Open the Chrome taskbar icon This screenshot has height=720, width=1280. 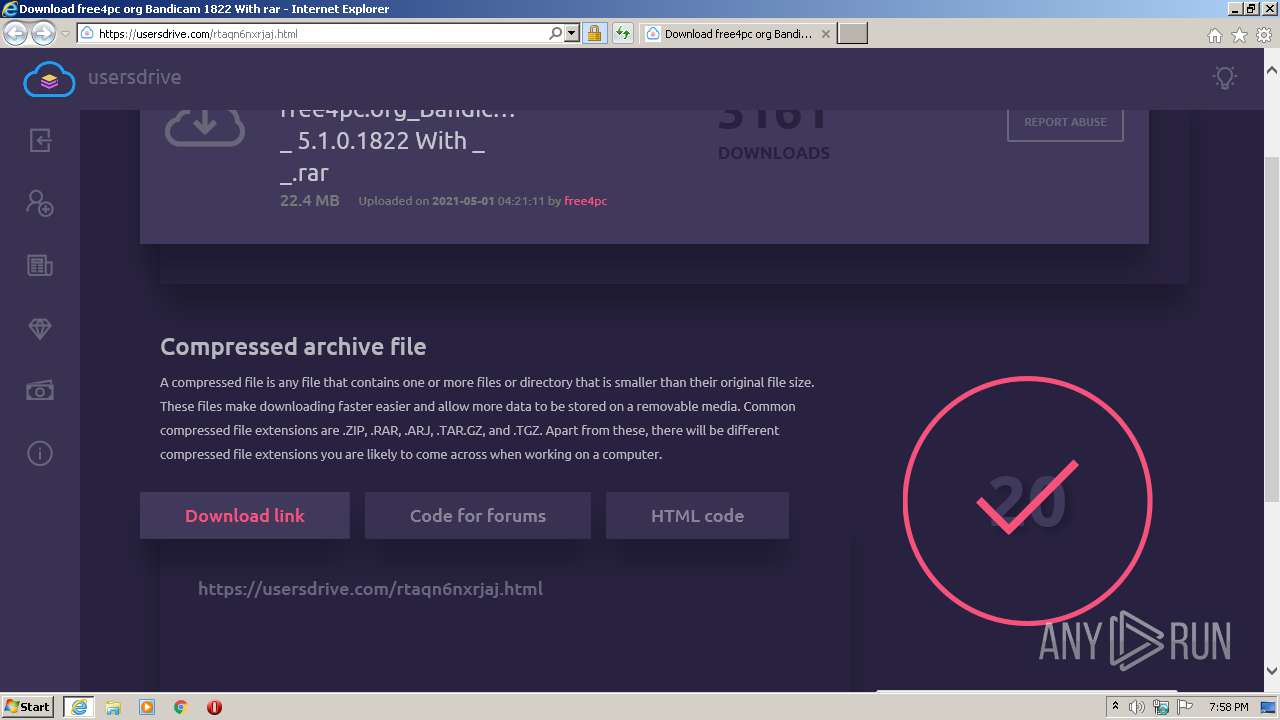(x=181, y=707)
